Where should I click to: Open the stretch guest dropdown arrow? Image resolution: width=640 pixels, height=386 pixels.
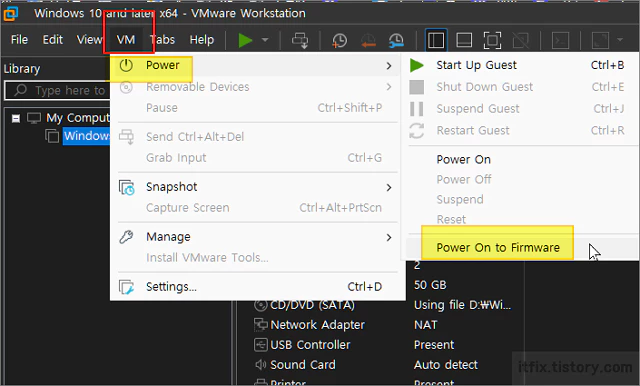pyautogui.click(x=620, y=40)
